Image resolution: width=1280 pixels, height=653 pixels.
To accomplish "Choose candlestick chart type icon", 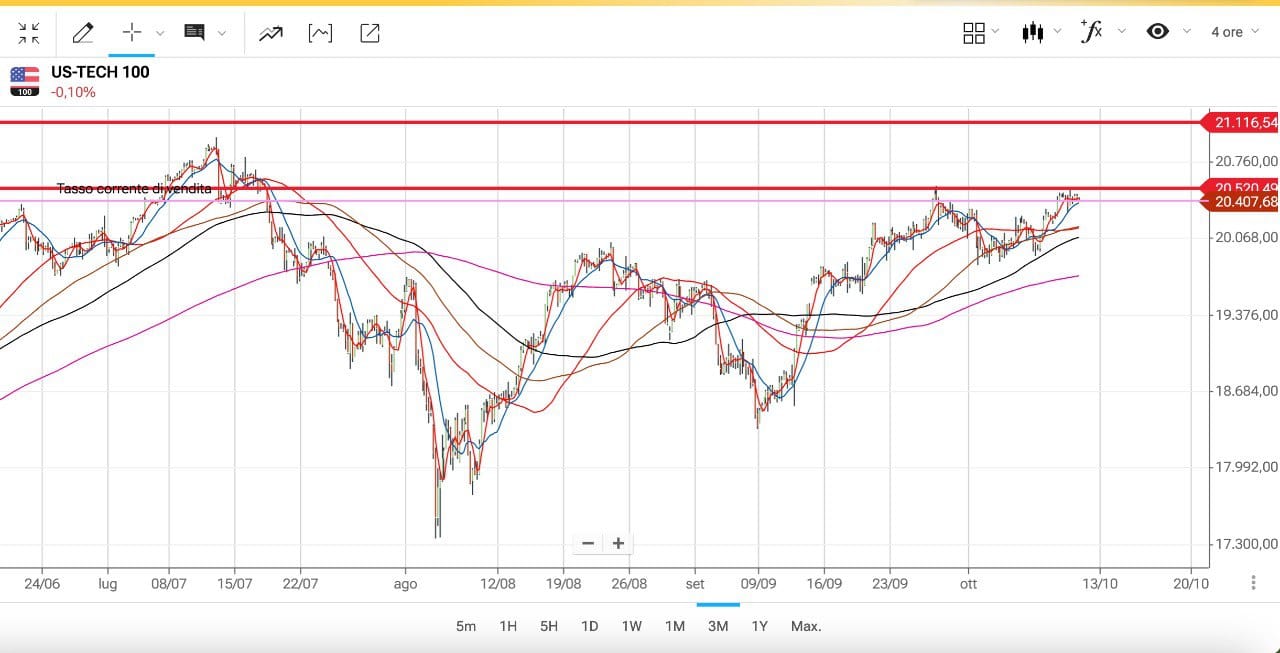I will coord(1033,33).
